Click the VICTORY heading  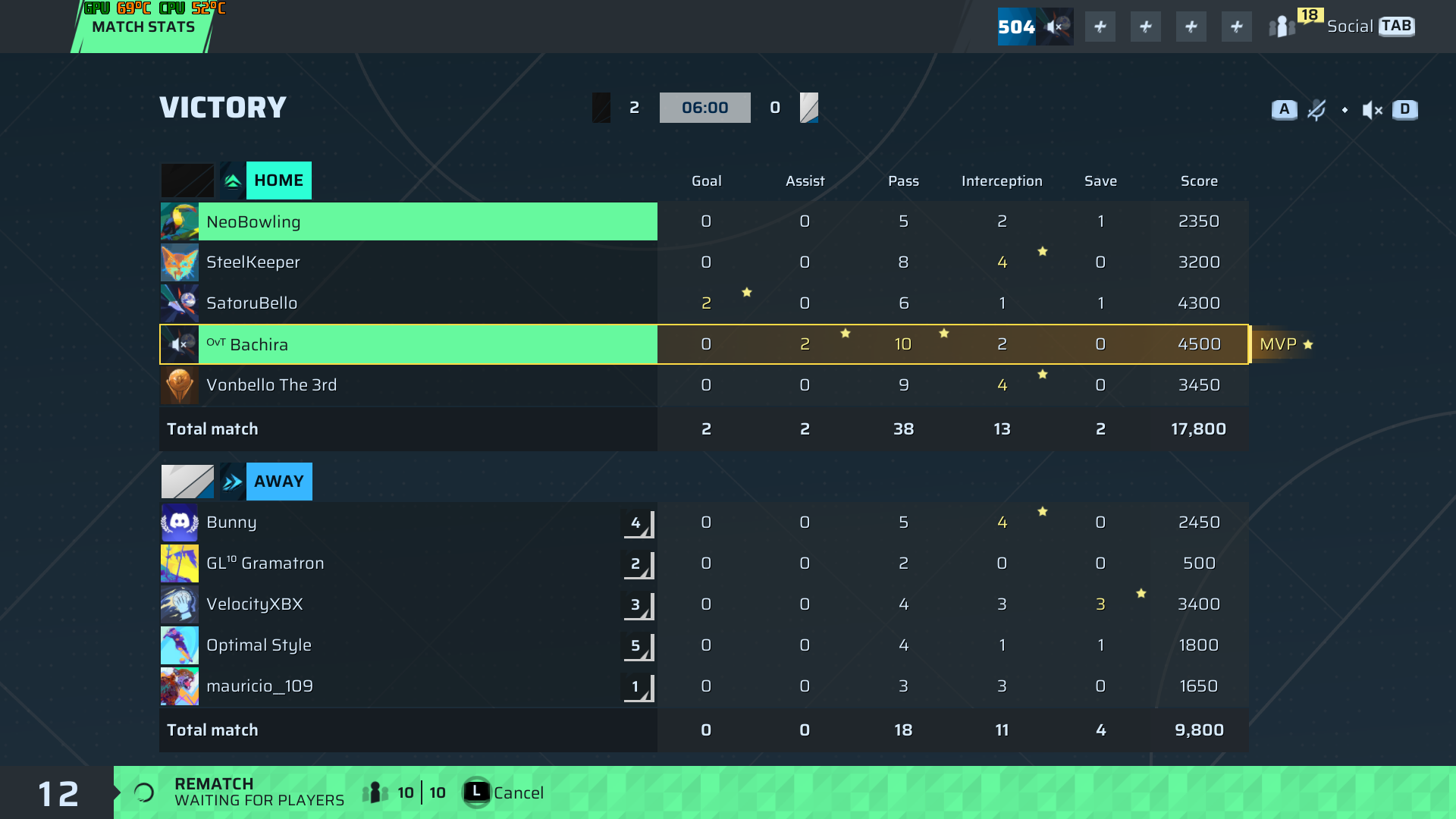223,108
